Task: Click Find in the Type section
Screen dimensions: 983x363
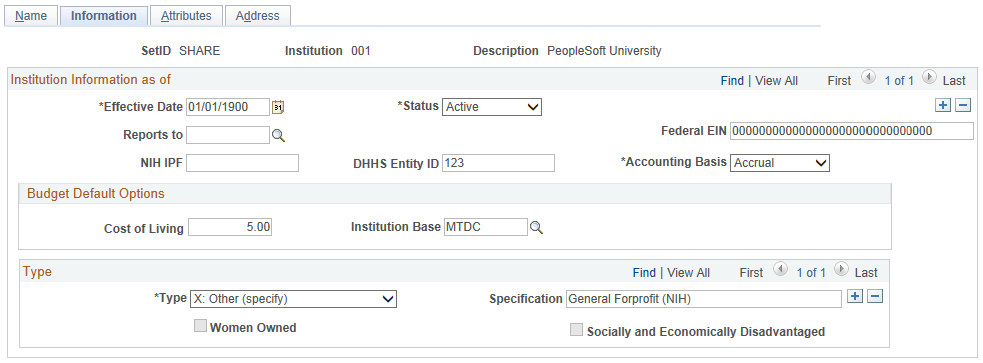Action: tap(644, 272)
